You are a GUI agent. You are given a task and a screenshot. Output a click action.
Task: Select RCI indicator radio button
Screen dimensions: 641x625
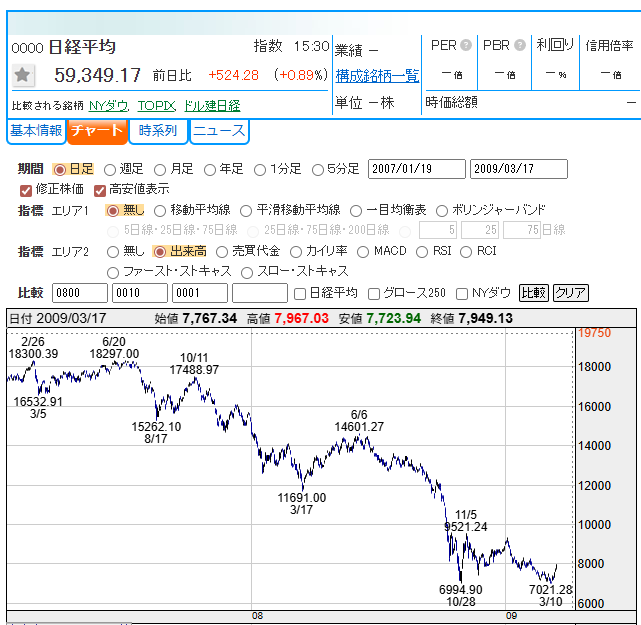click(x=466, y=252)
